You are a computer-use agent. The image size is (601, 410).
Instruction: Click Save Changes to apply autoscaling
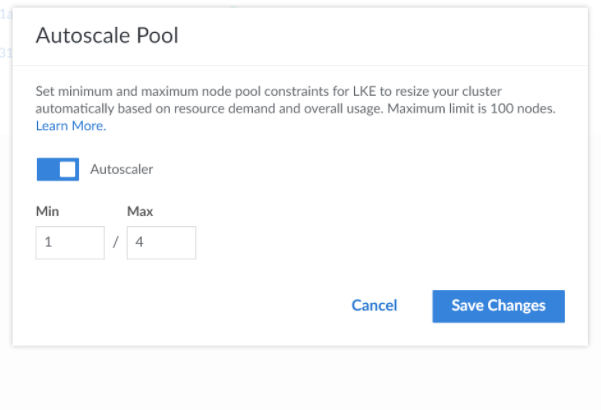click(498, 306)
